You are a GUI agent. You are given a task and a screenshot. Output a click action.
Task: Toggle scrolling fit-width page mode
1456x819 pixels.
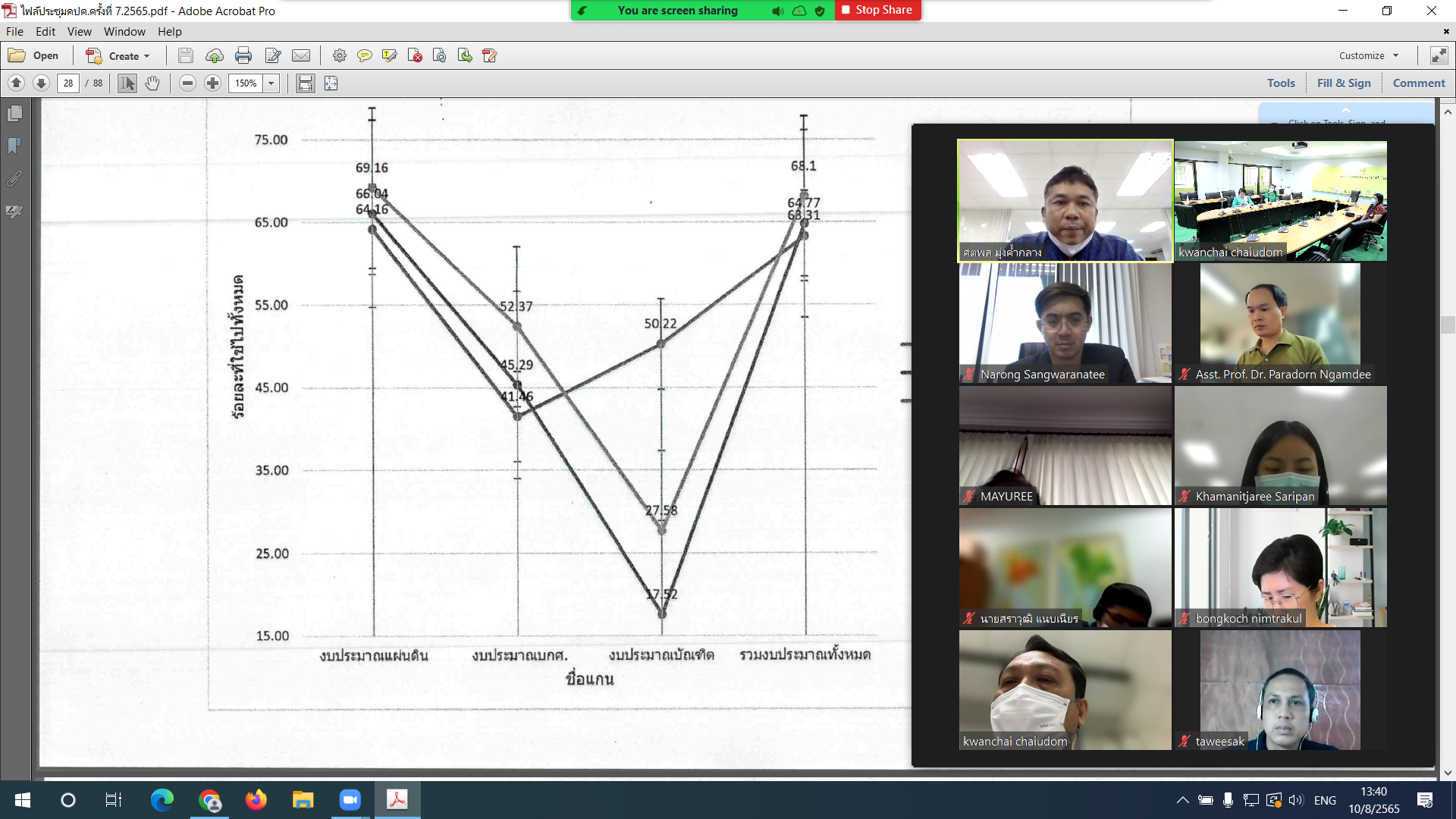[x=306, y=83]
